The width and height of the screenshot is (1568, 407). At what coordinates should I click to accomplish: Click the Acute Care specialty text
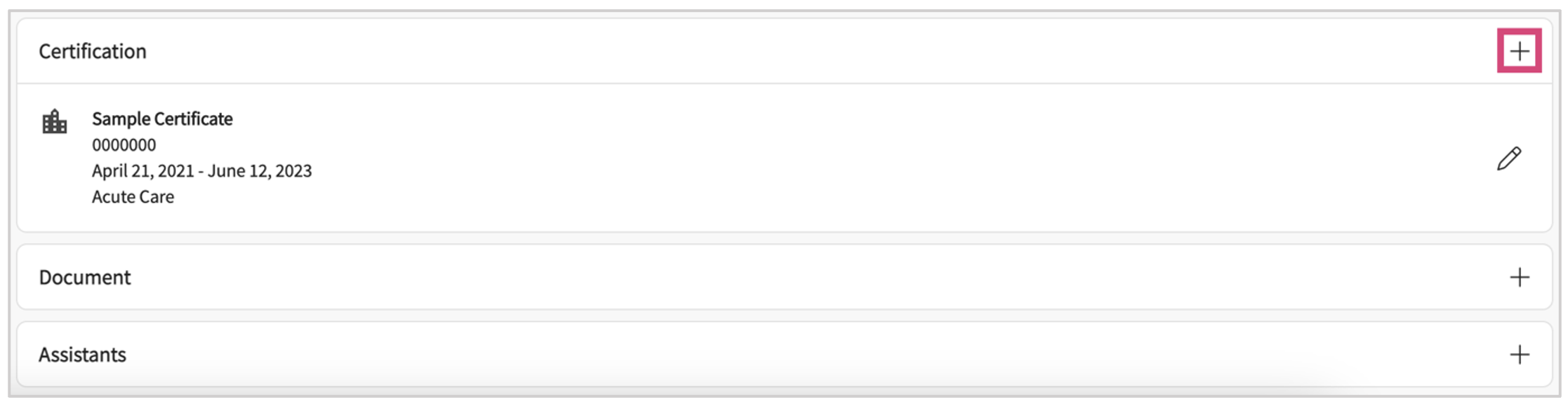click(133, 196)
